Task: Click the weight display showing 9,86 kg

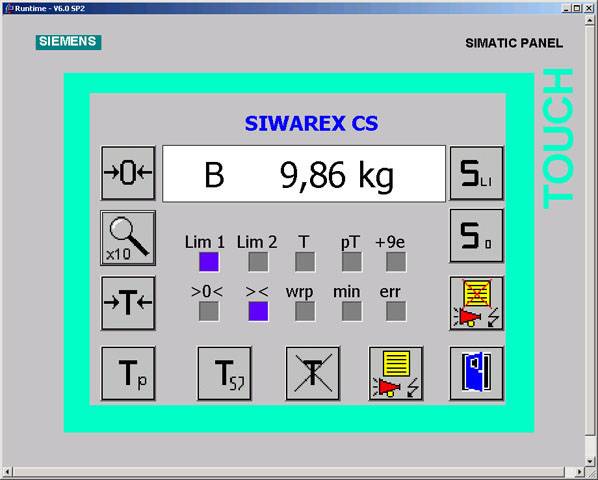Action: 304,173
